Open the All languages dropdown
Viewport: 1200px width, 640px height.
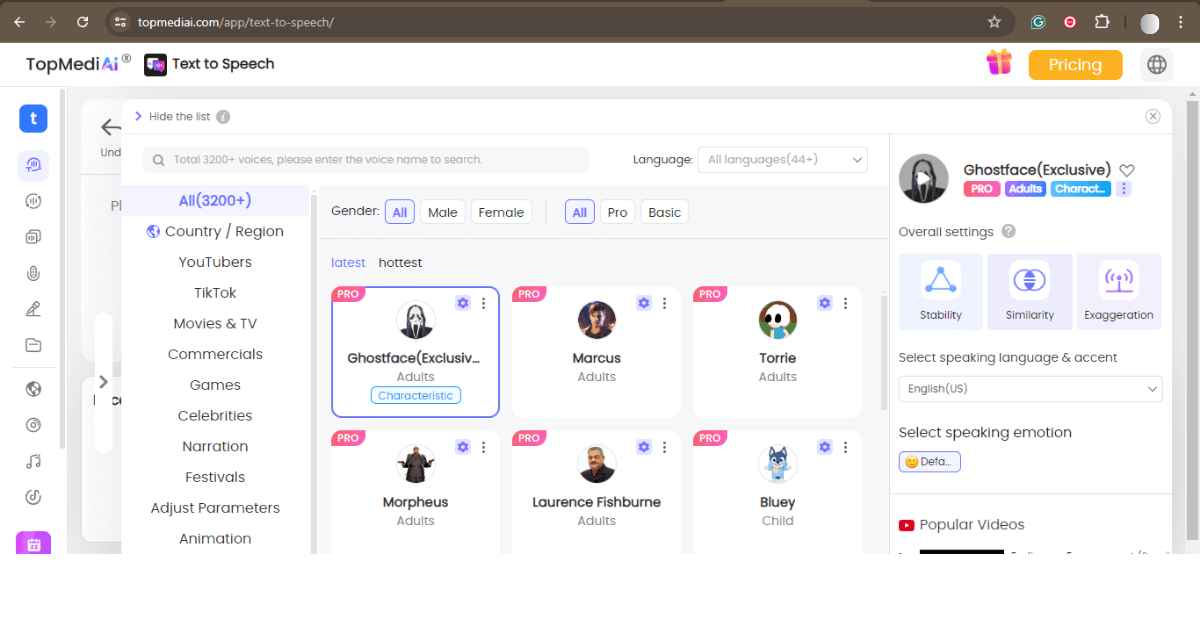(782, 159)
